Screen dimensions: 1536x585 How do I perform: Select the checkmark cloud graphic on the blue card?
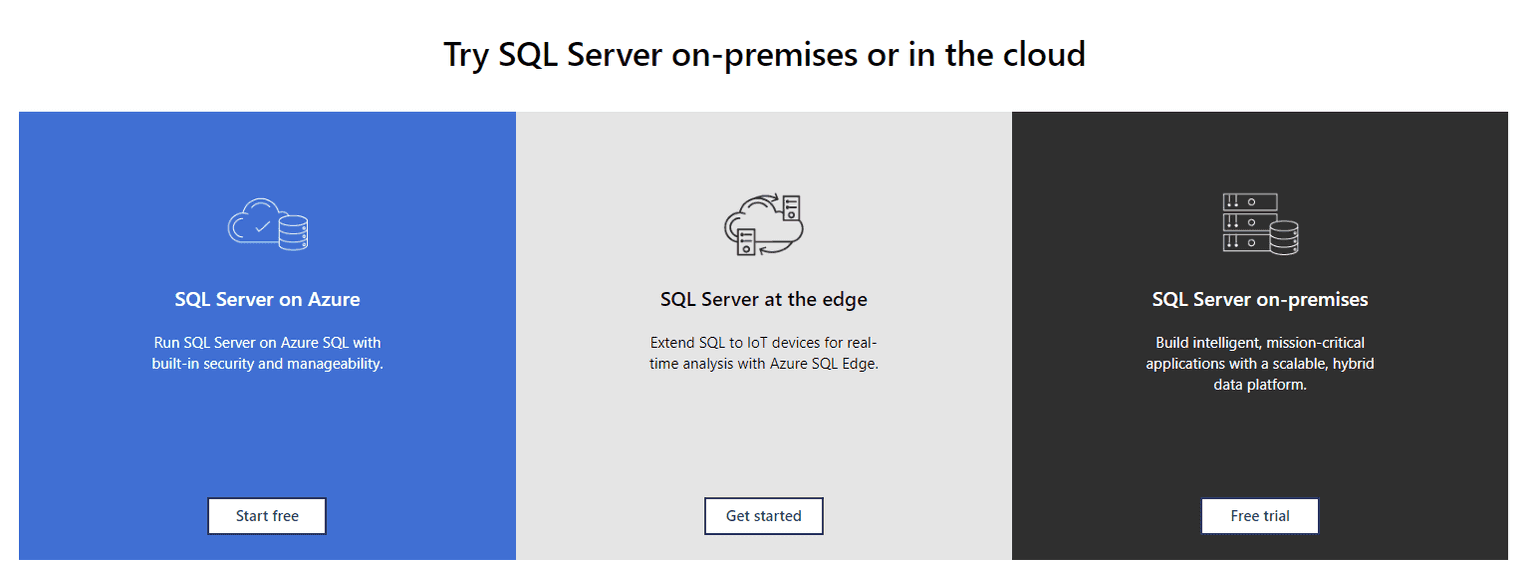pyautogui.click(x=254, y=224)
